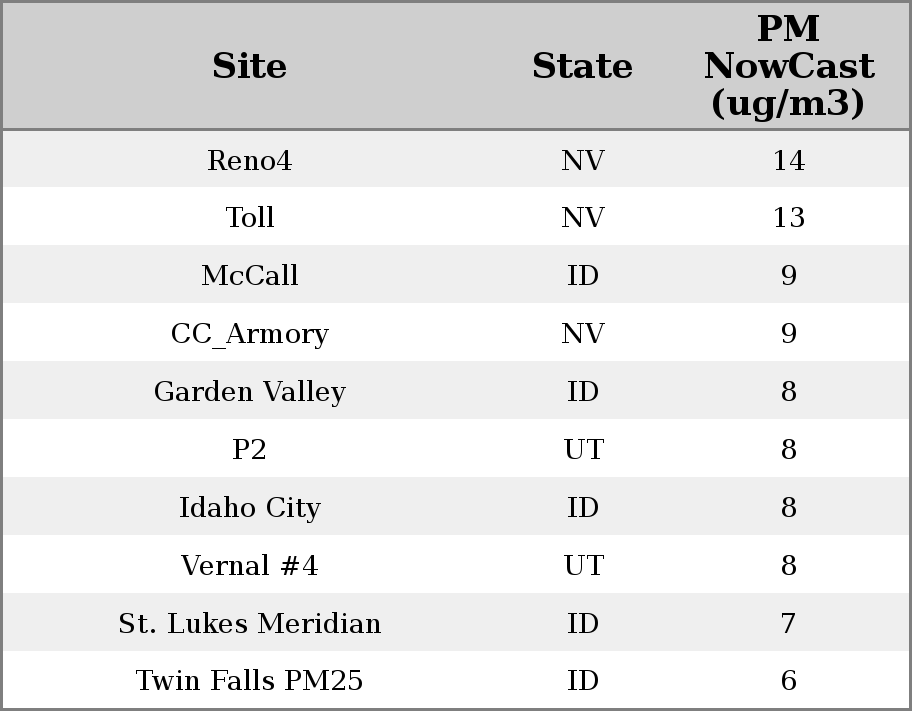Click the UT state cell for P2
This screenshot has width=912, height=711.
coord(582,449)
